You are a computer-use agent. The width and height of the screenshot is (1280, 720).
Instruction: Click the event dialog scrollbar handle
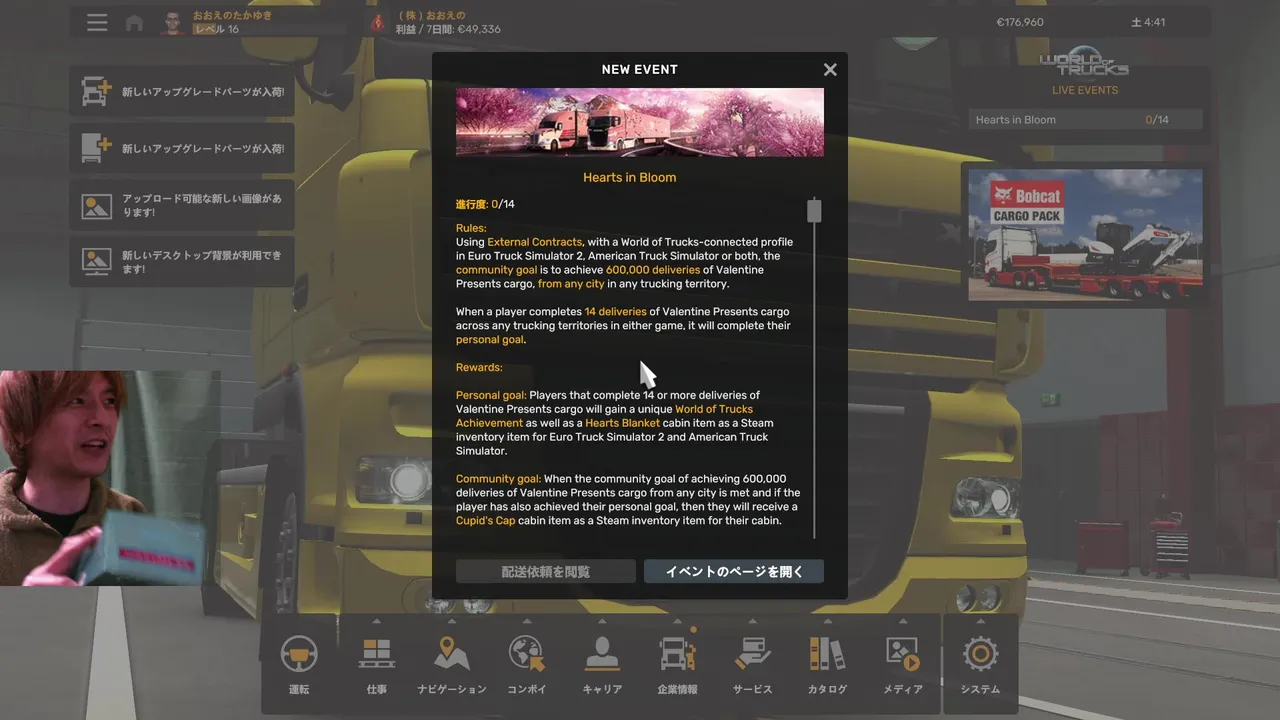[x=814, y=210]
